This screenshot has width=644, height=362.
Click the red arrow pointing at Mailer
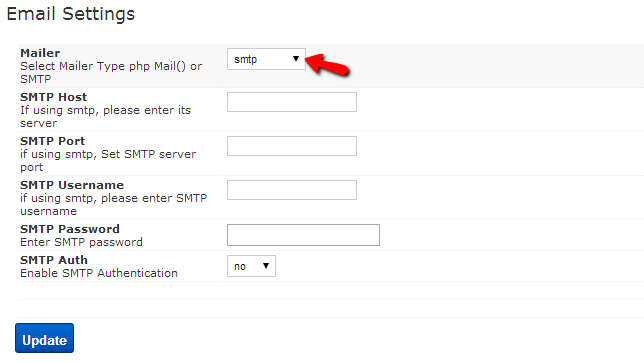coord(327,65)
